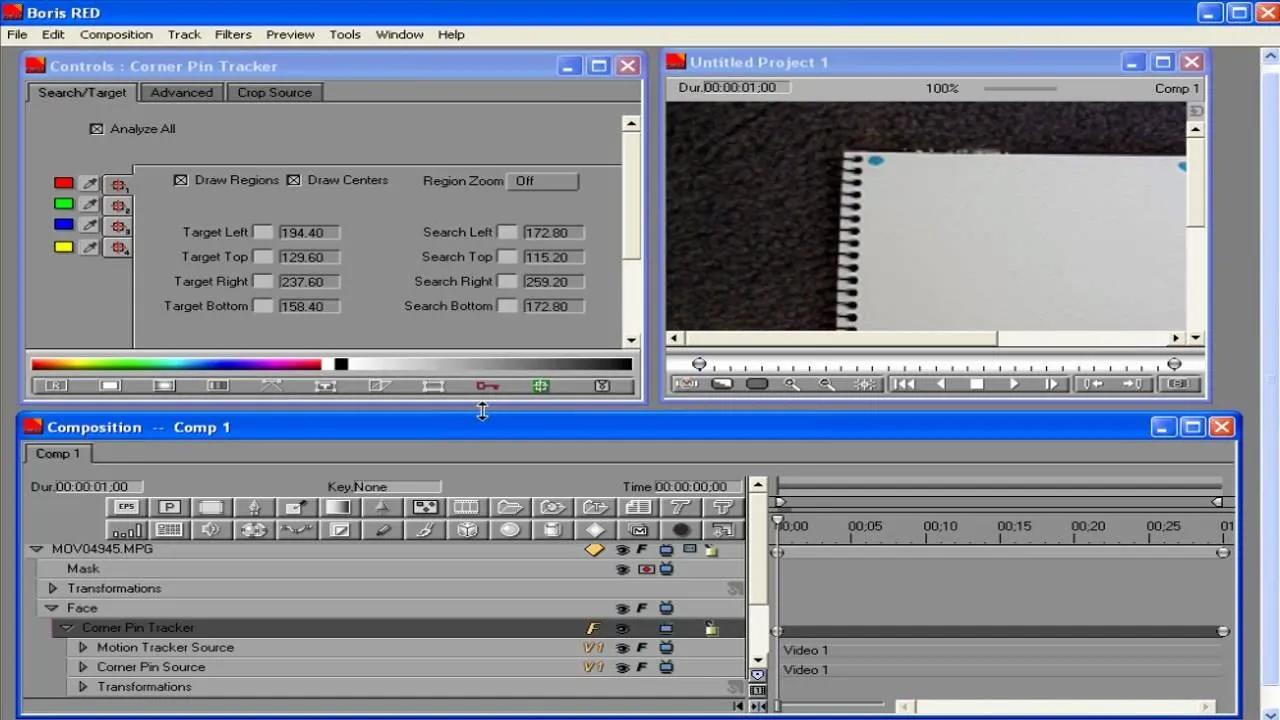Image resolution: width=1280 pixels, height=720 pixels.
Task: Toggle the eye visibility of the MOV04945.MPG track
Action: coord(622,550)
